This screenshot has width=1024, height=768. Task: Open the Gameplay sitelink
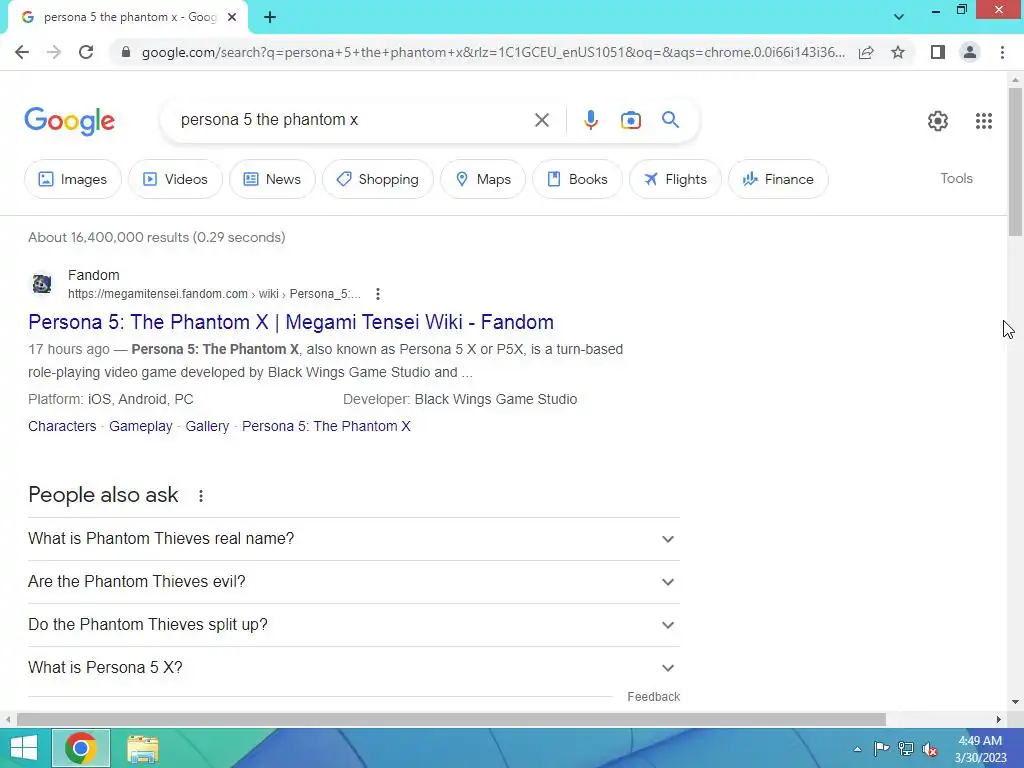pyautogui.click(x=140, y=426)
